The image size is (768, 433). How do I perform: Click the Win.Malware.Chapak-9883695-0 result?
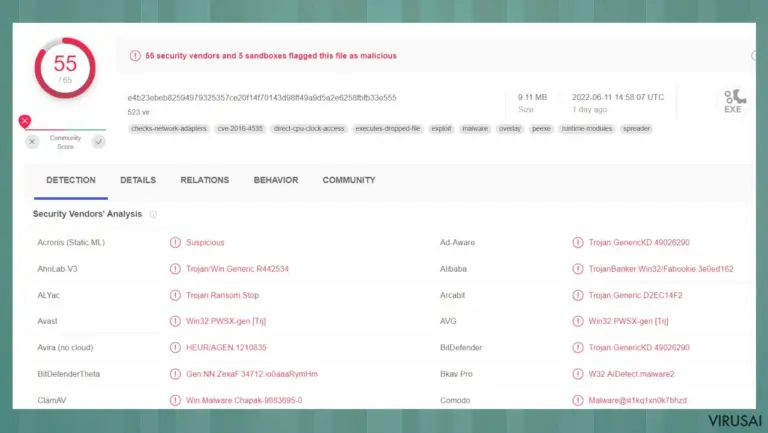(x=244, y=400)
